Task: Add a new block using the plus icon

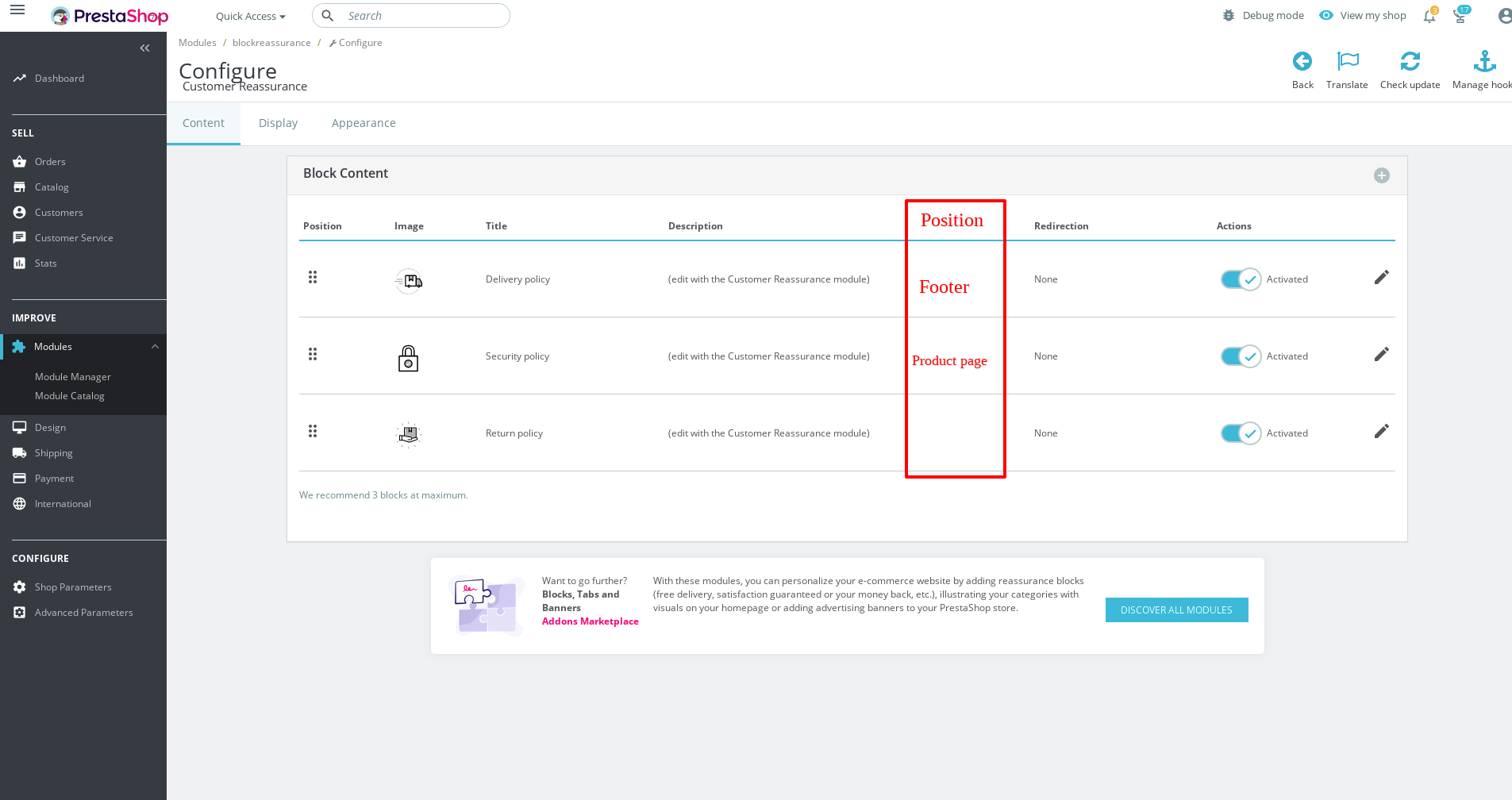Action: [1382, 175]
